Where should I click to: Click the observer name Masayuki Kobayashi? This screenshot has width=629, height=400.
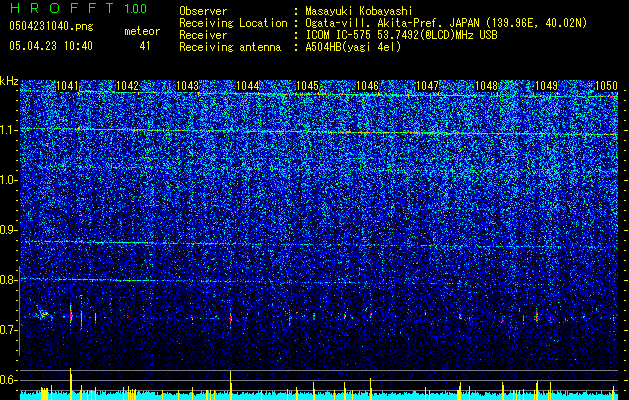coord(359,11)
